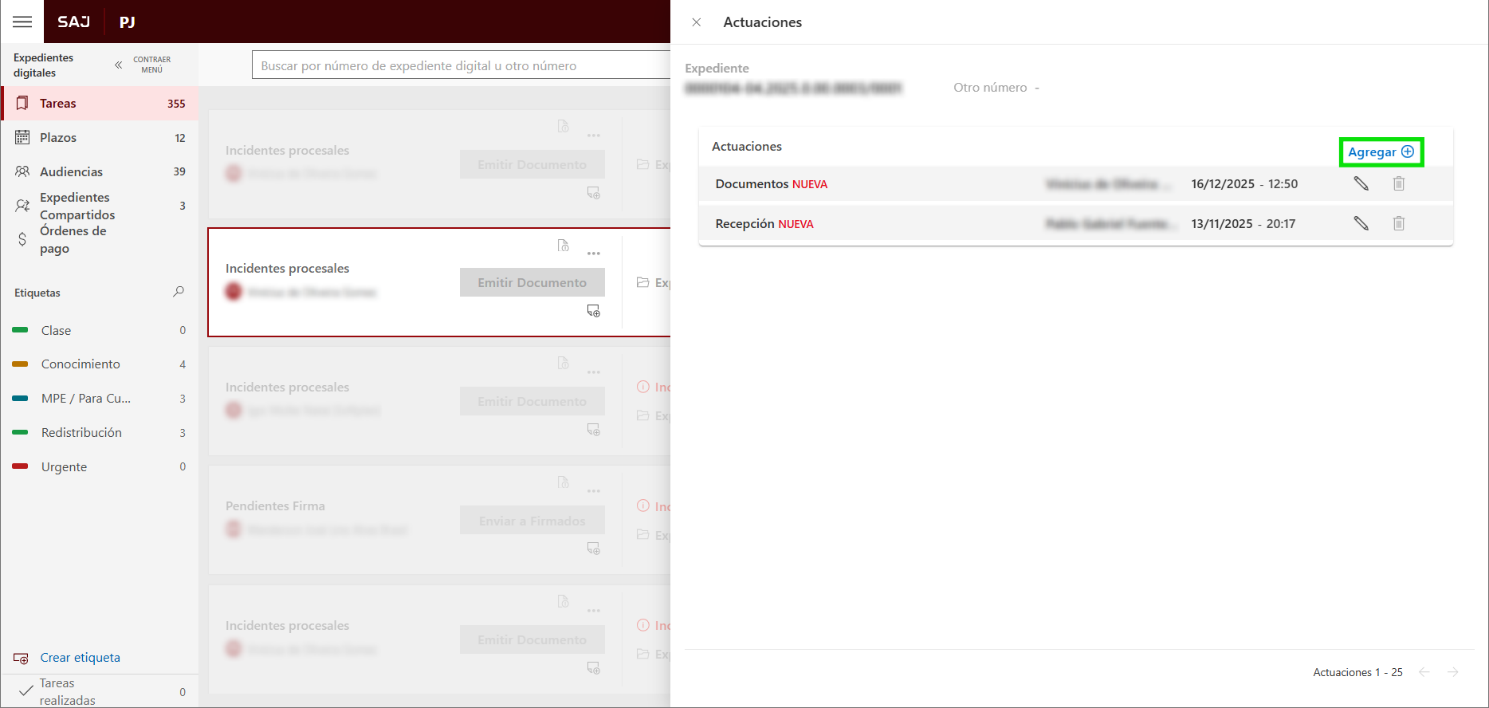The width and height of the screenshot is (1489, 708).
Task: Close the Actuaciones panel
Action: point(697,22)
